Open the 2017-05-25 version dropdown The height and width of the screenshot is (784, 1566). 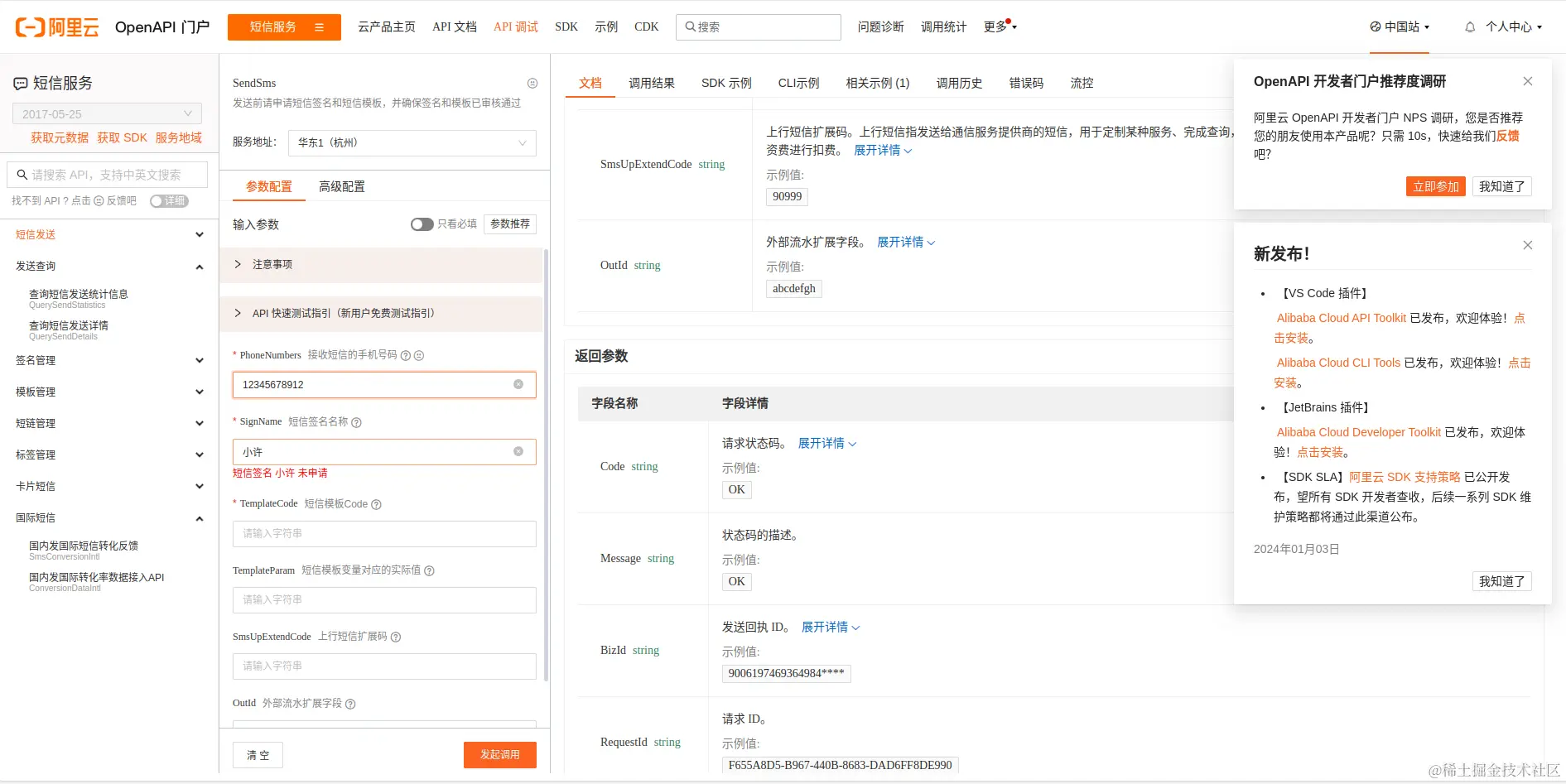coord(107,114)
